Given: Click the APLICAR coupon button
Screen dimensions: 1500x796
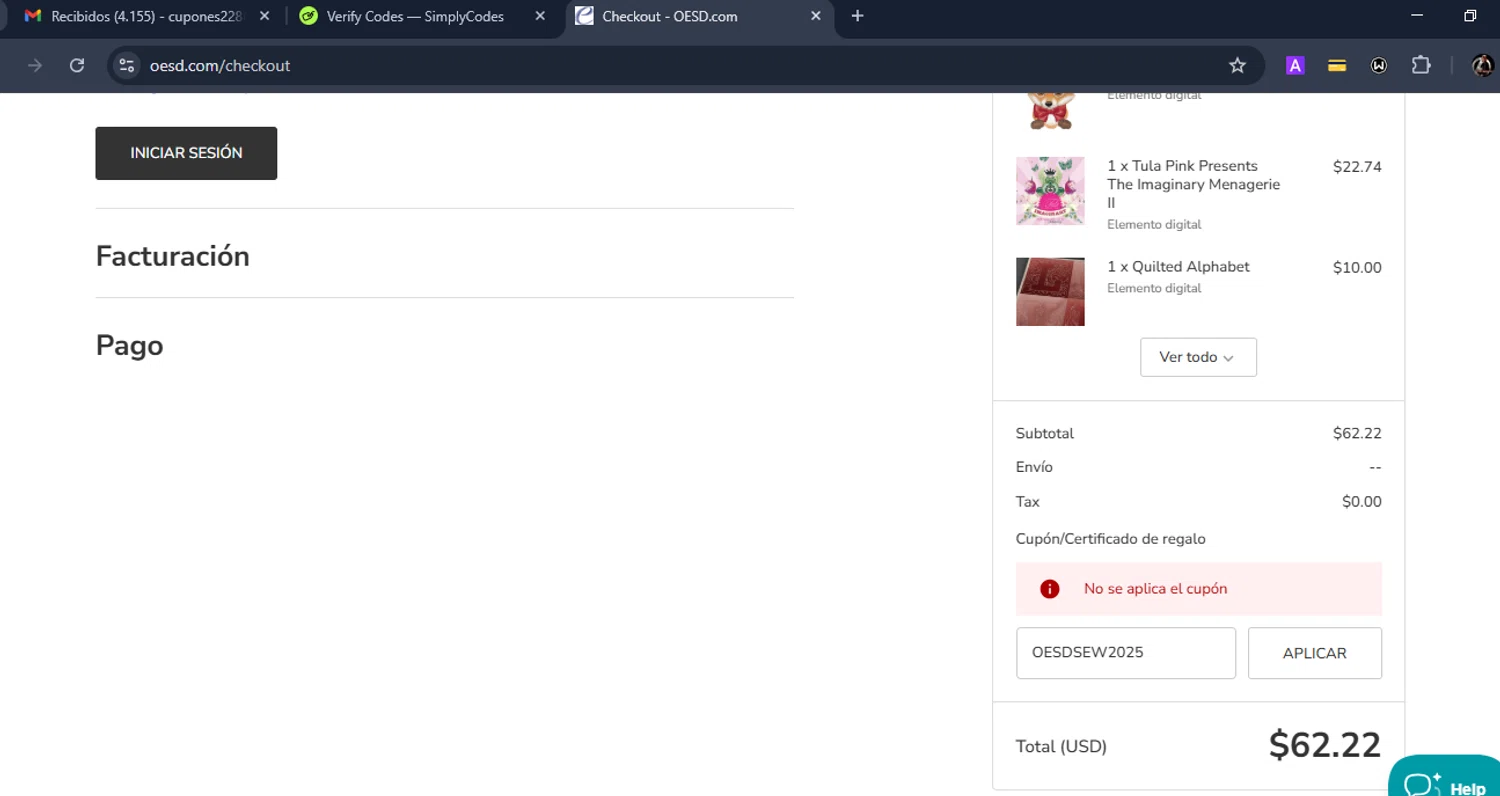Looking at the screenshot, I should (x=1314, y=653).
